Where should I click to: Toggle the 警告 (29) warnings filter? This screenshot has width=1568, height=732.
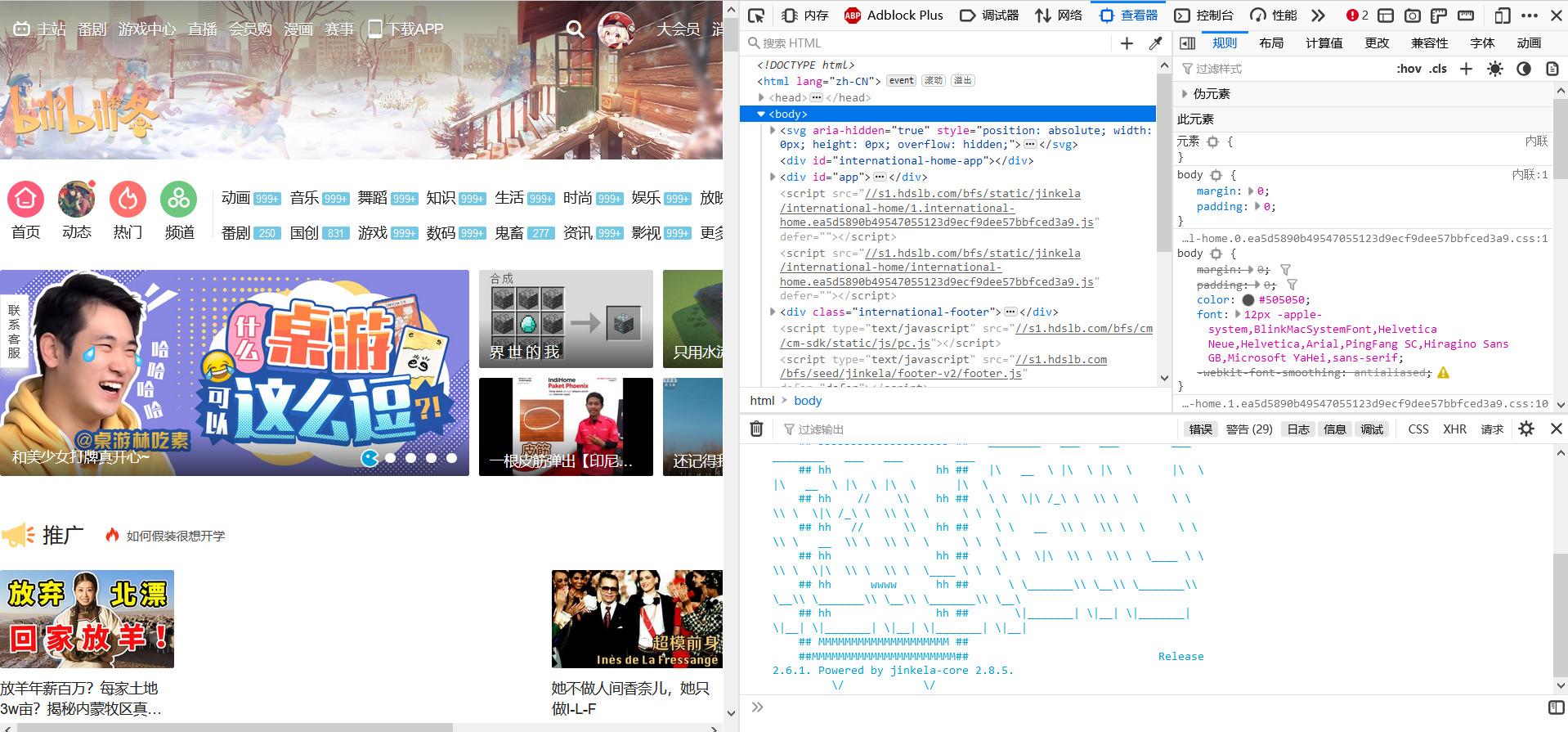(1249, 429)
